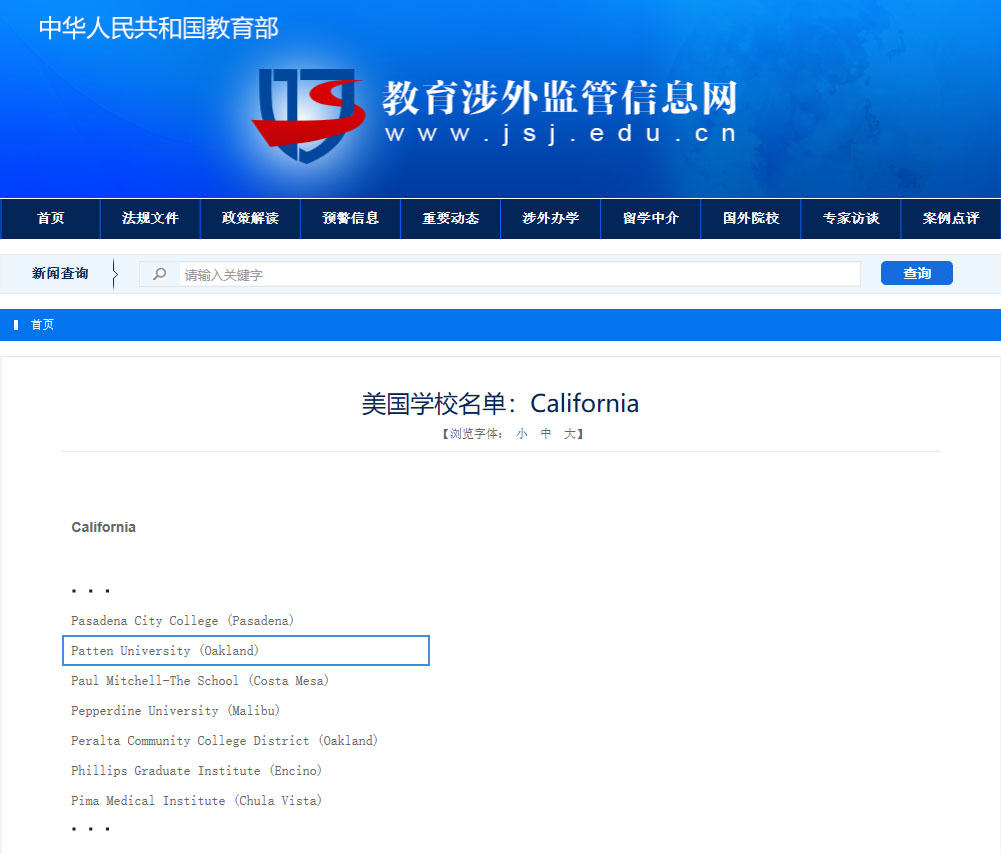This screenshot has height=854, width=1001.
Task: Go to 专家访谈 section
Action: [x=851, y=218]
